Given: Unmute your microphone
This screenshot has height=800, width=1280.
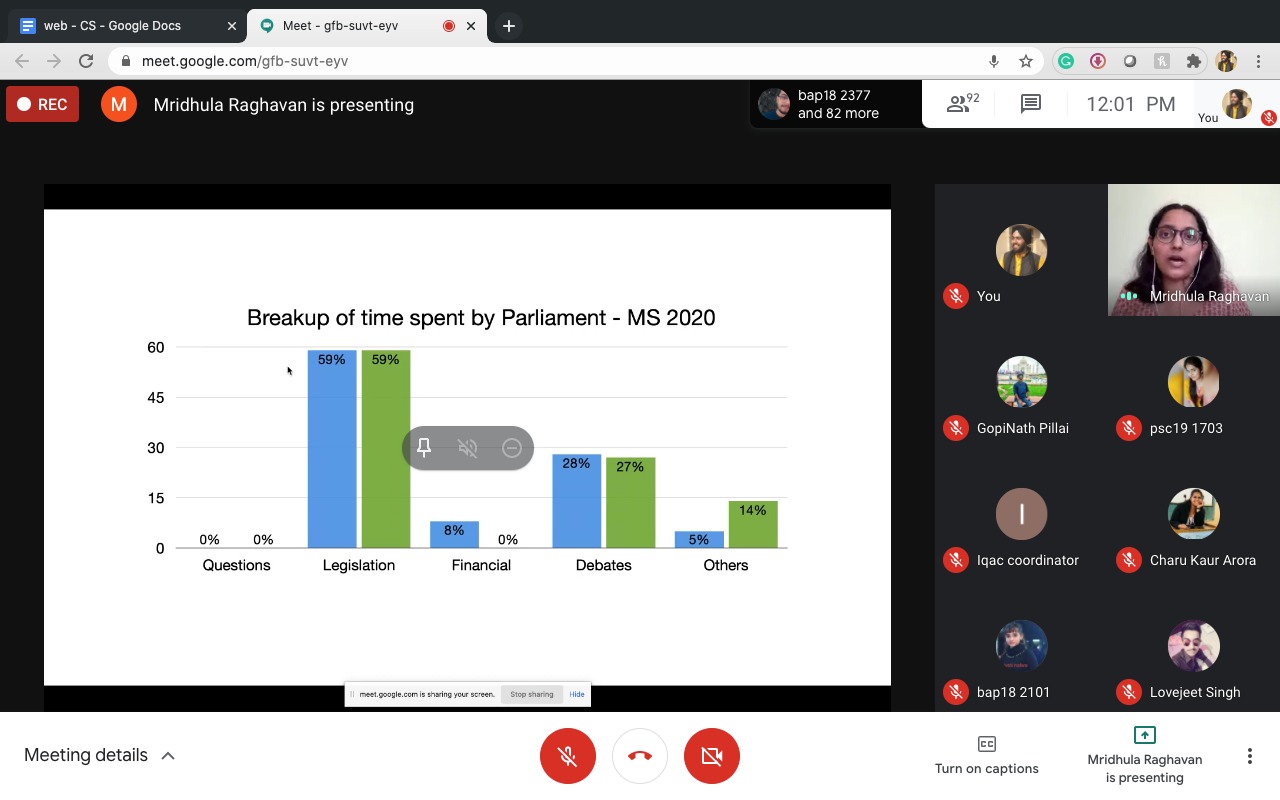Looking at the screenshot, I should (x=568, y=756).
